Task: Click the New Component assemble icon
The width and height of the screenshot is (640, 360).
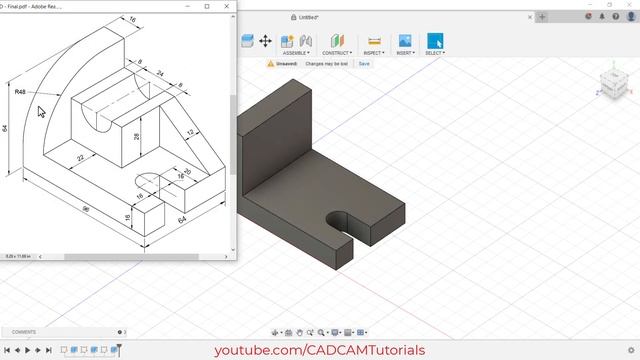Action: [287, 41]
